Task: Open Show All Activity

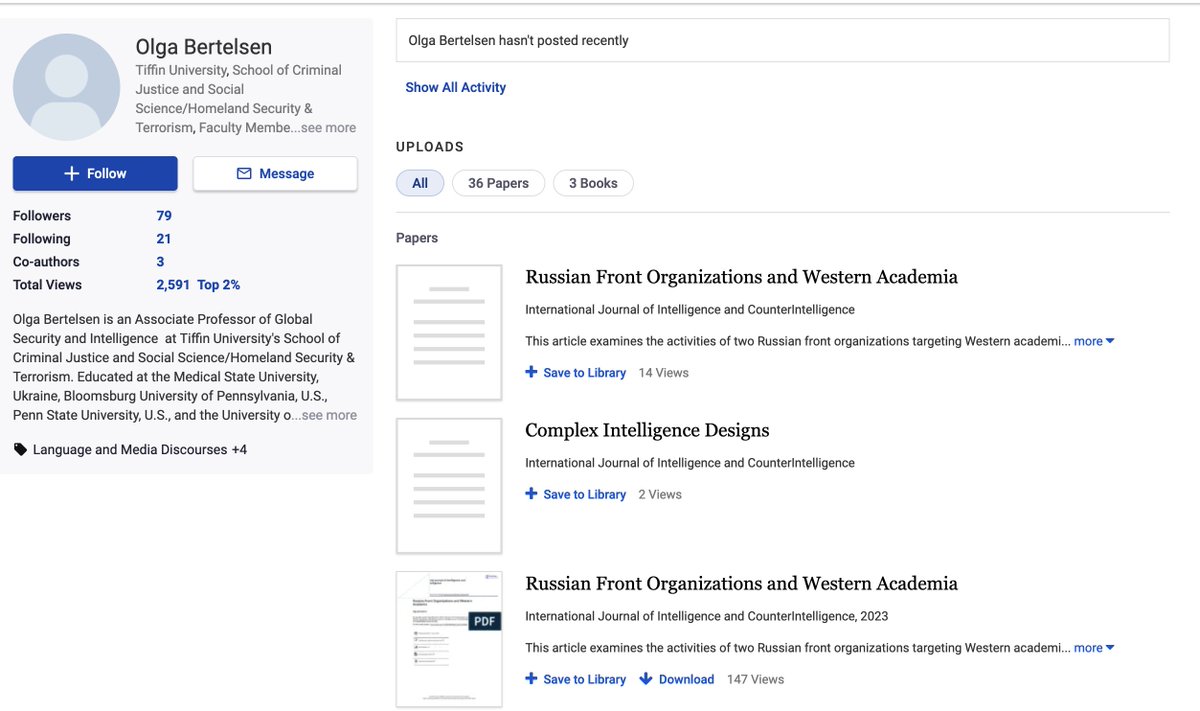Action: [x=456, y=88]
